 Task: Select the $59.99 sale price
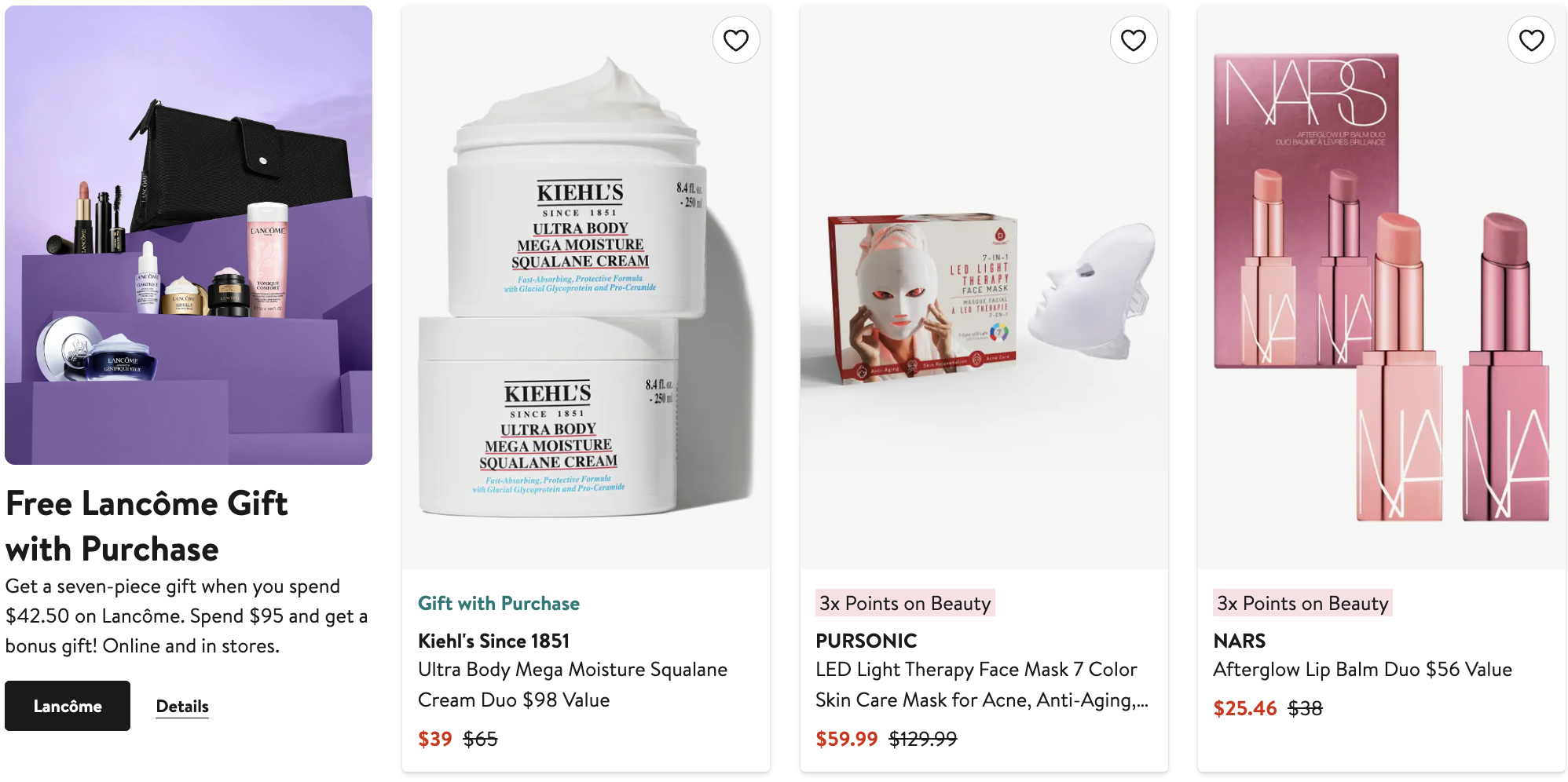(846, 739)
